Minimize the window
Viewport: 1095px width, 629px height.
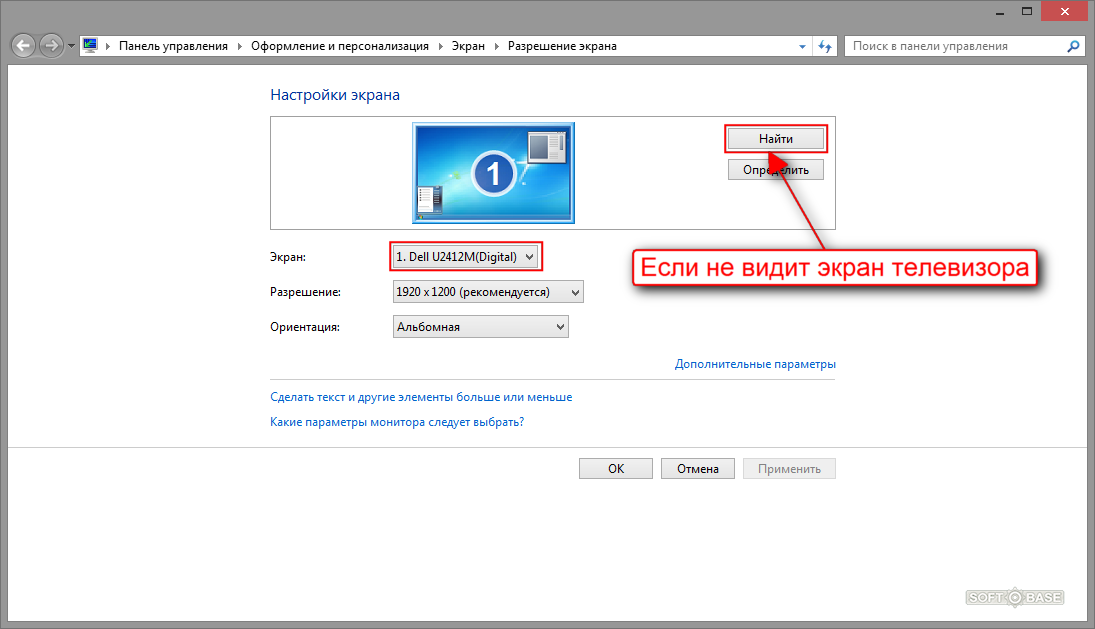[x=1000, y=11]
